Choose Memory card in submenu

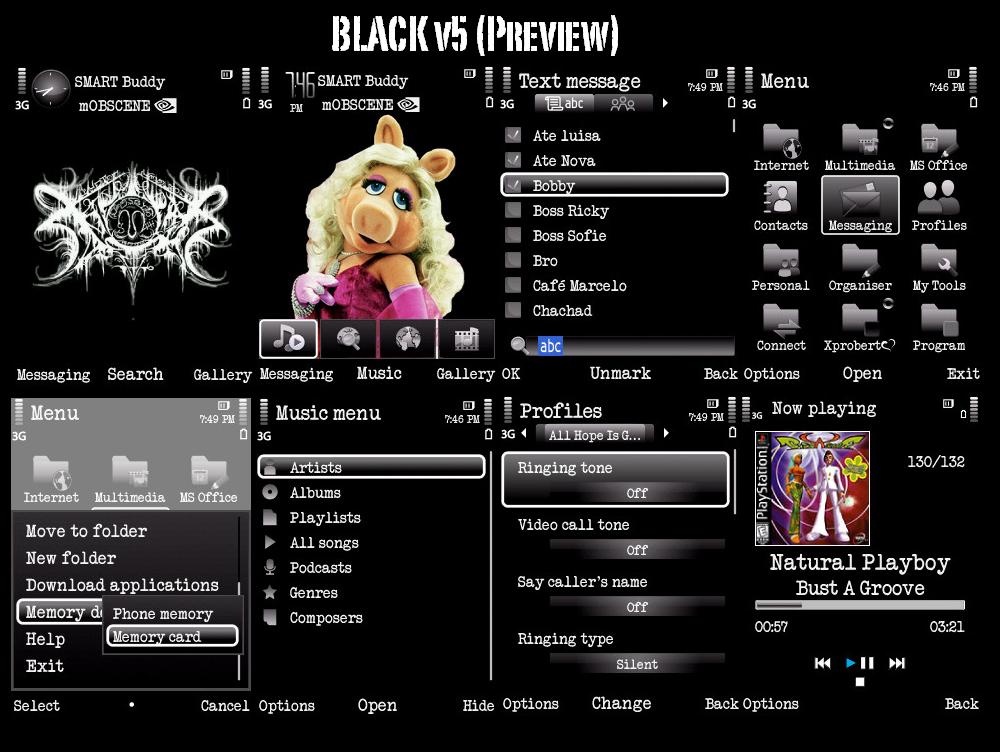(x=172, y=637)
